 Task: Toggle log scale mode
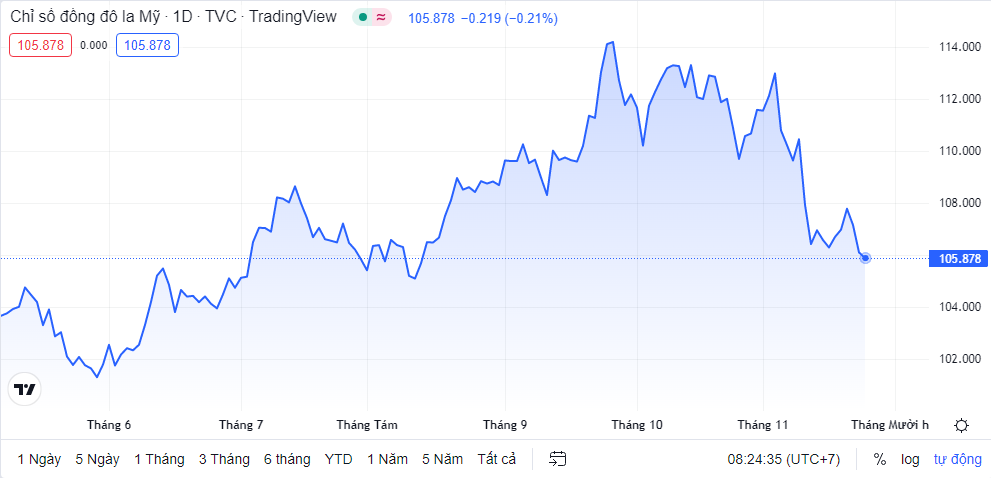(x=910, y=459)
